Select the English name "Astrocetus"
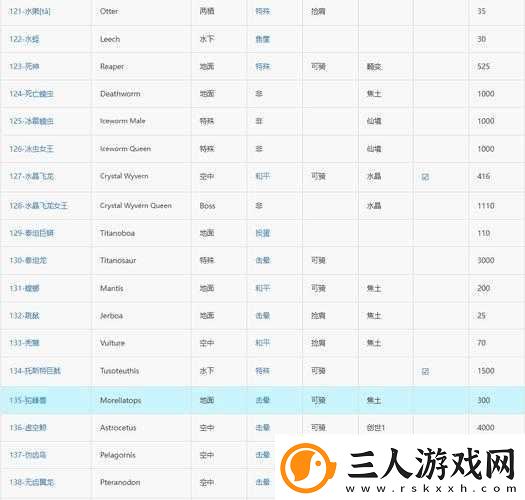 click(118, 428)
